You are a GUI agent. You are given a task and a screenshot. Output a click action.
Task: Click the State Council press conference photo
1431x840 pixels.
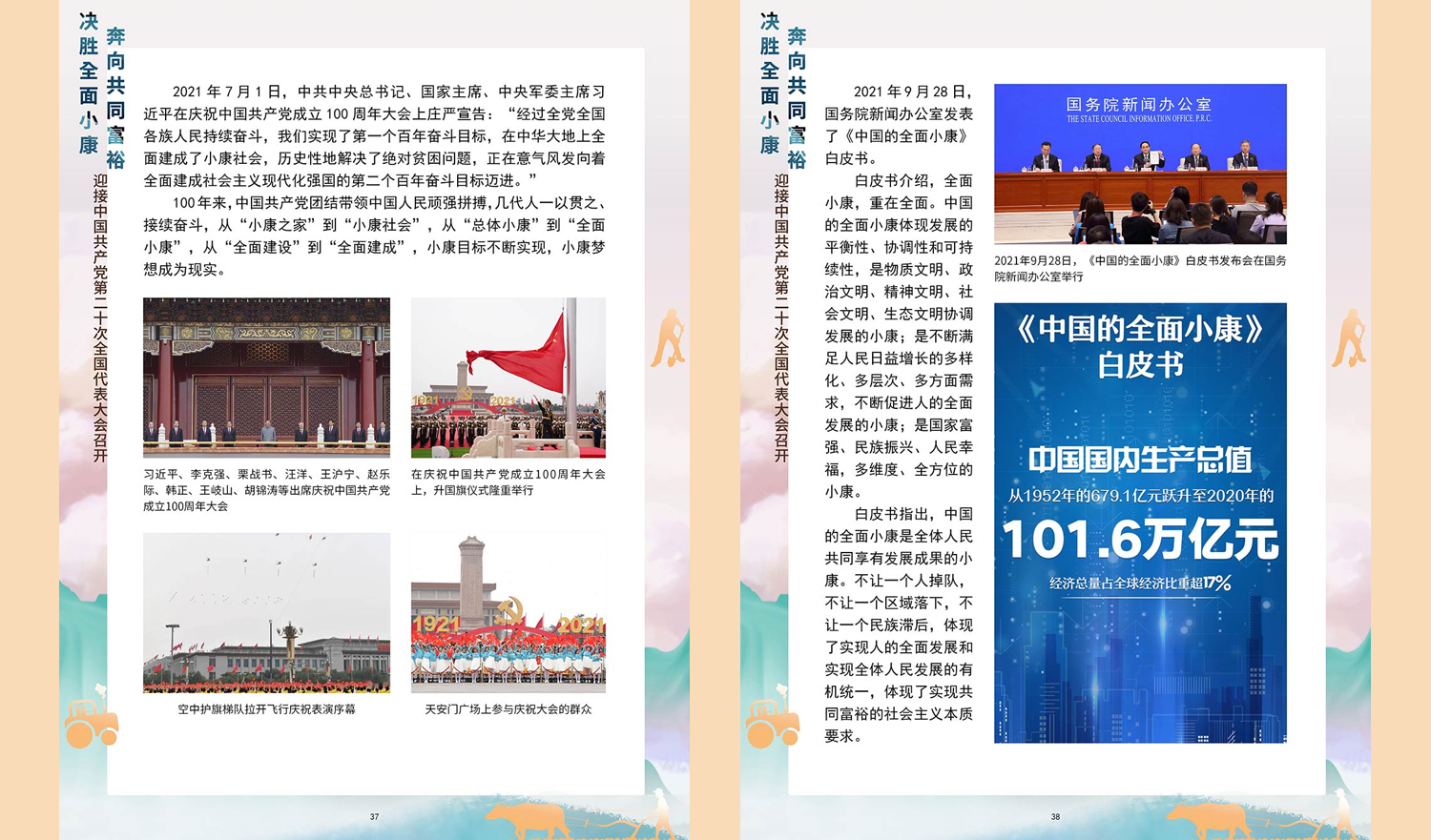[1140, 164]
